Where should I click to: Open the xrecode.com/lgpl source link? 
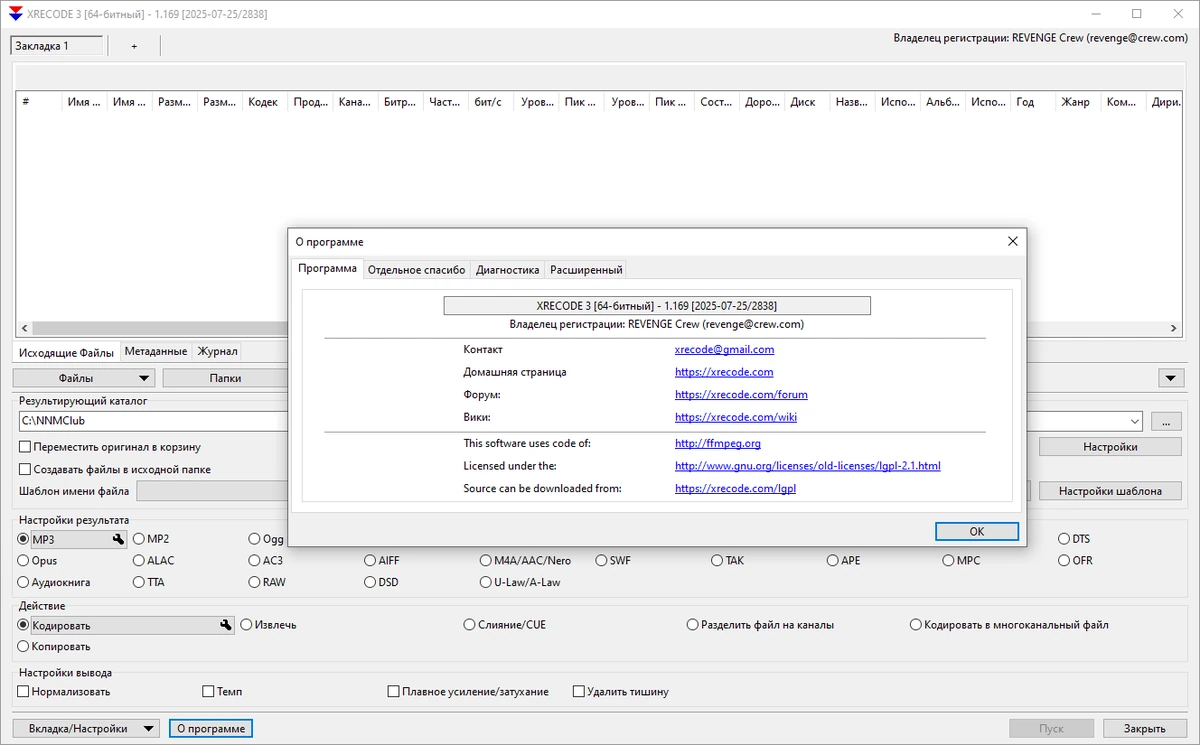click(x=735, y=489)
